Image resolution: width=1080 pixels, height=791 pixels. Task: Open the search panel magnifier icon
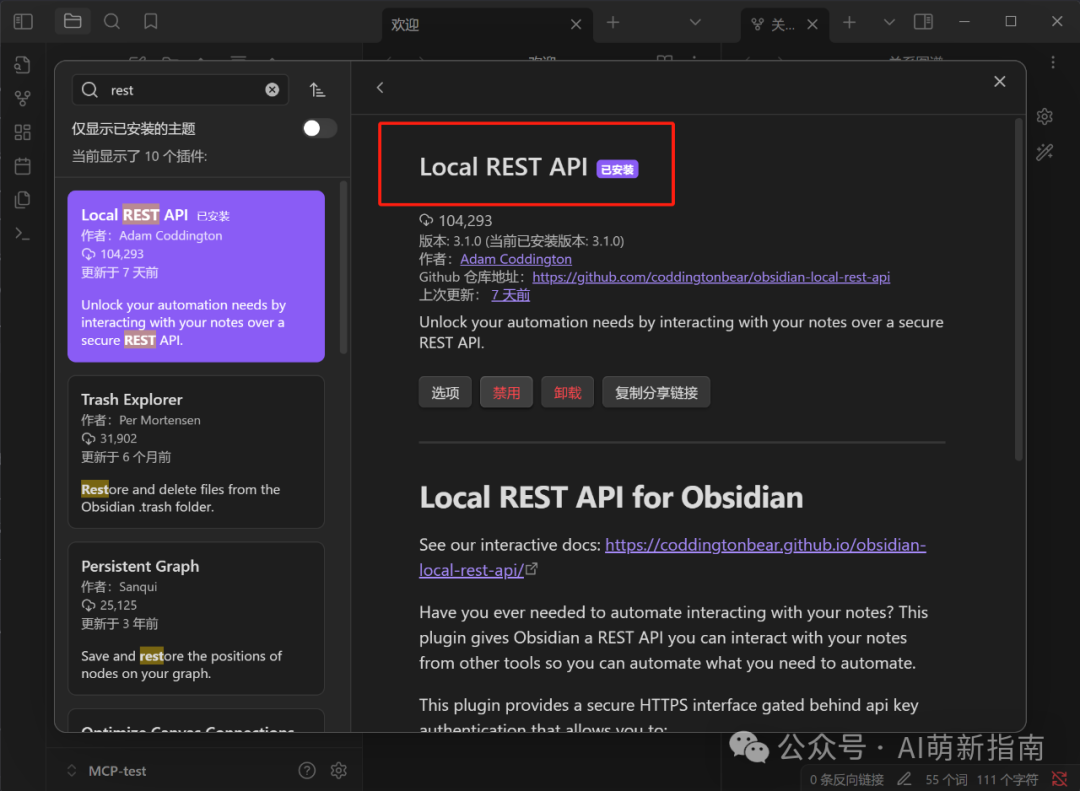[112, 21]
